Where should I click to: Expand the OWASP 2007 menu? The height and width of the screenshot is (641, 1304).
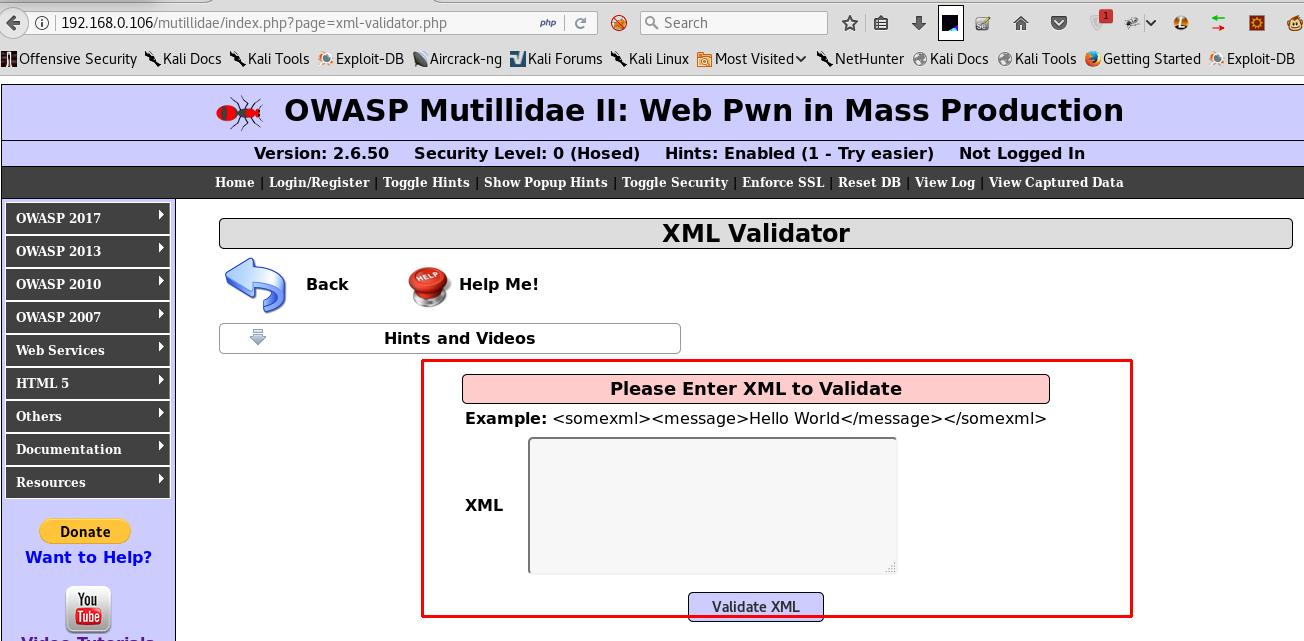pyautogui.click(x=88, y=317)
